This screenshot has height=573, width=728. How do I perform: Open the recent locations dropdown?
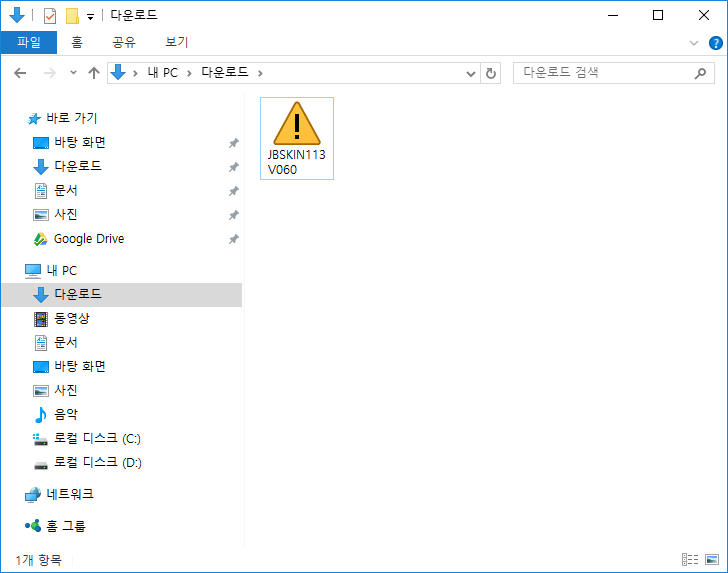[x=73, y=73]
